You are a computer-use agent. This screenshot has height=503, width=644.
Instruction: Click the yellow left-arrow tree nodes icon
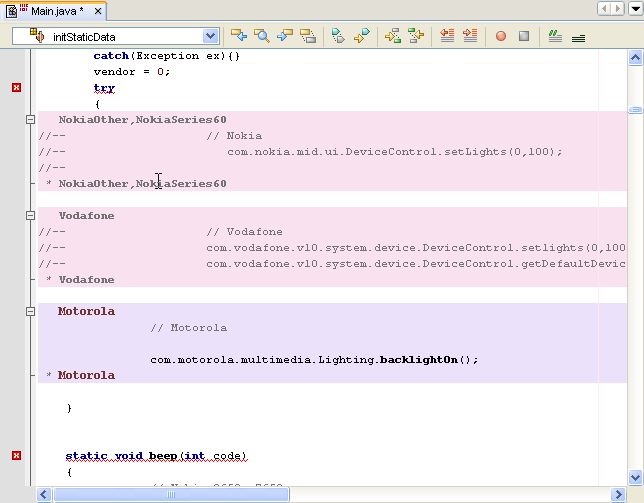[x=416, y=36]
